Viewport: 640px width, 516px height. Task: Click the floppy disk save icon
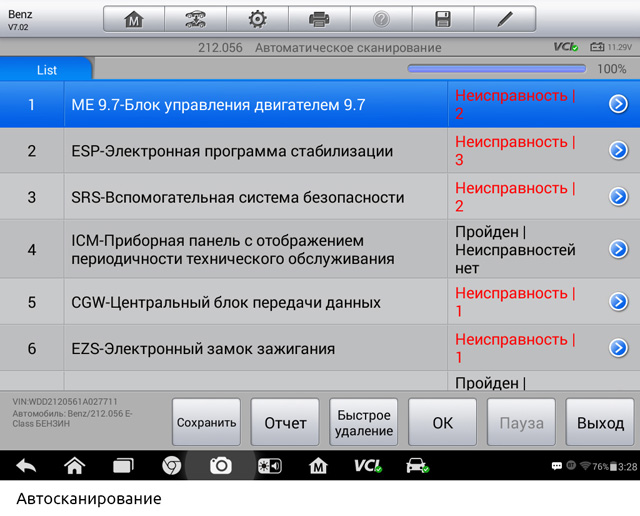point(443,19)
